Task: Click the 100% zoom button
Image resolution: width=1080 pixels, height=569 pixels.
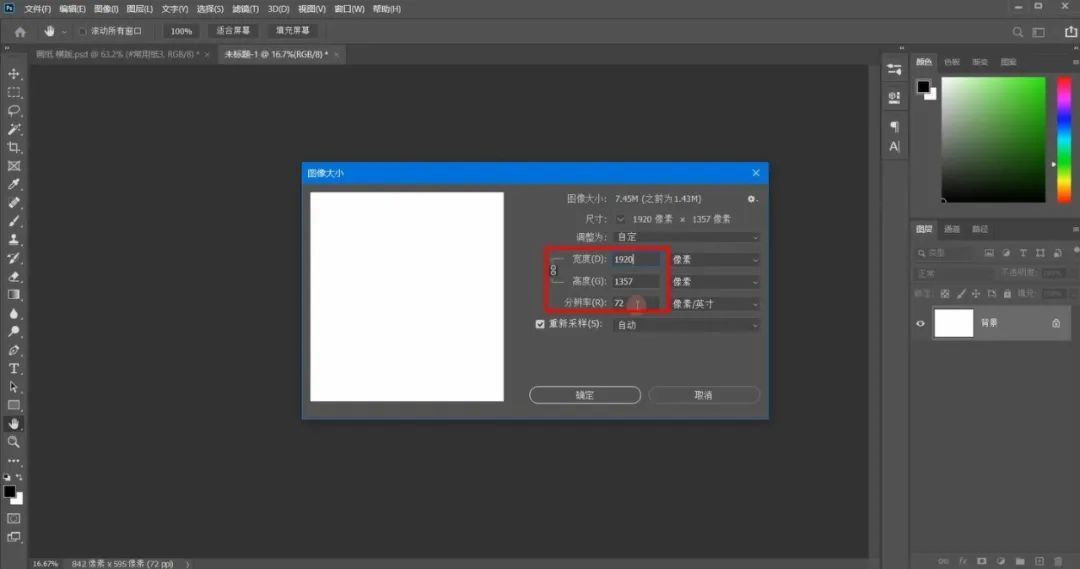Action: (181, 32)
